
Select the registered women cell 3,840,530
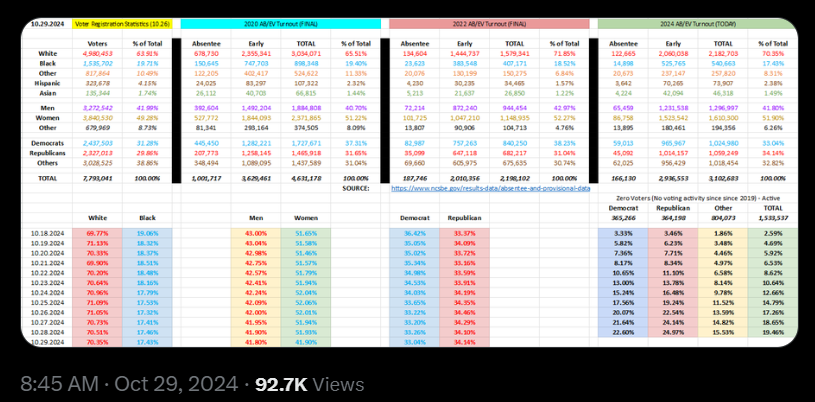[x=98, y=118]
